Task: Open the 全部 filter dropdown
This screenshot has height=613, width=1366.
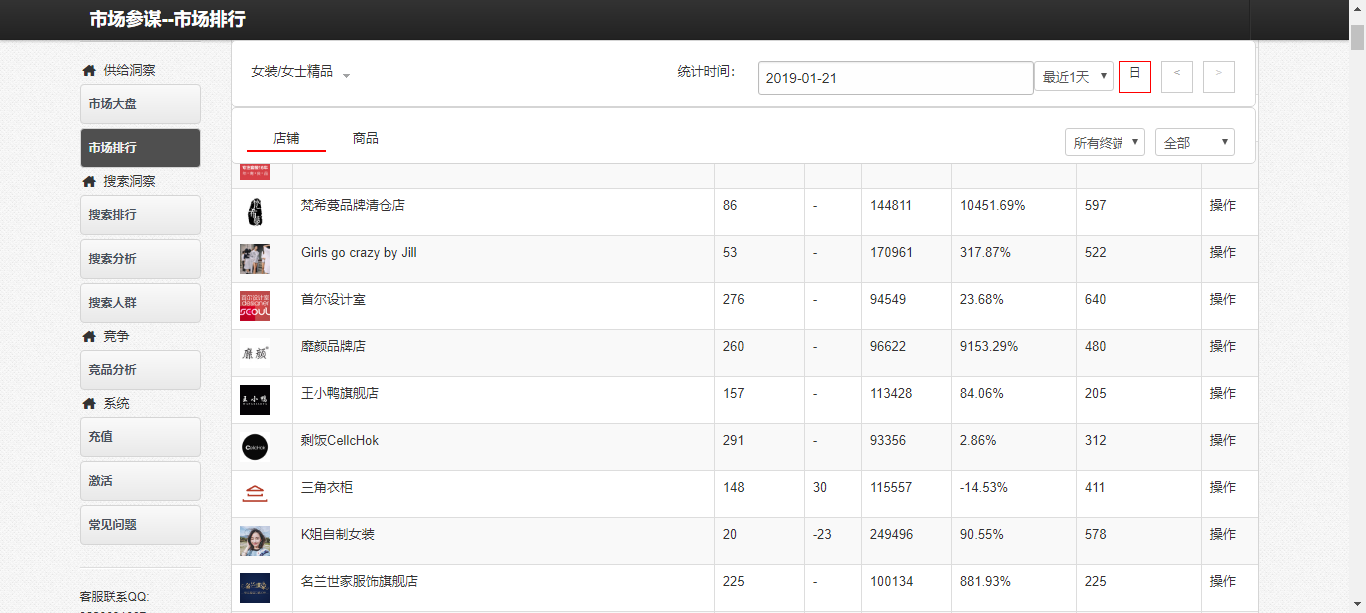Action: click(1195, 143)
